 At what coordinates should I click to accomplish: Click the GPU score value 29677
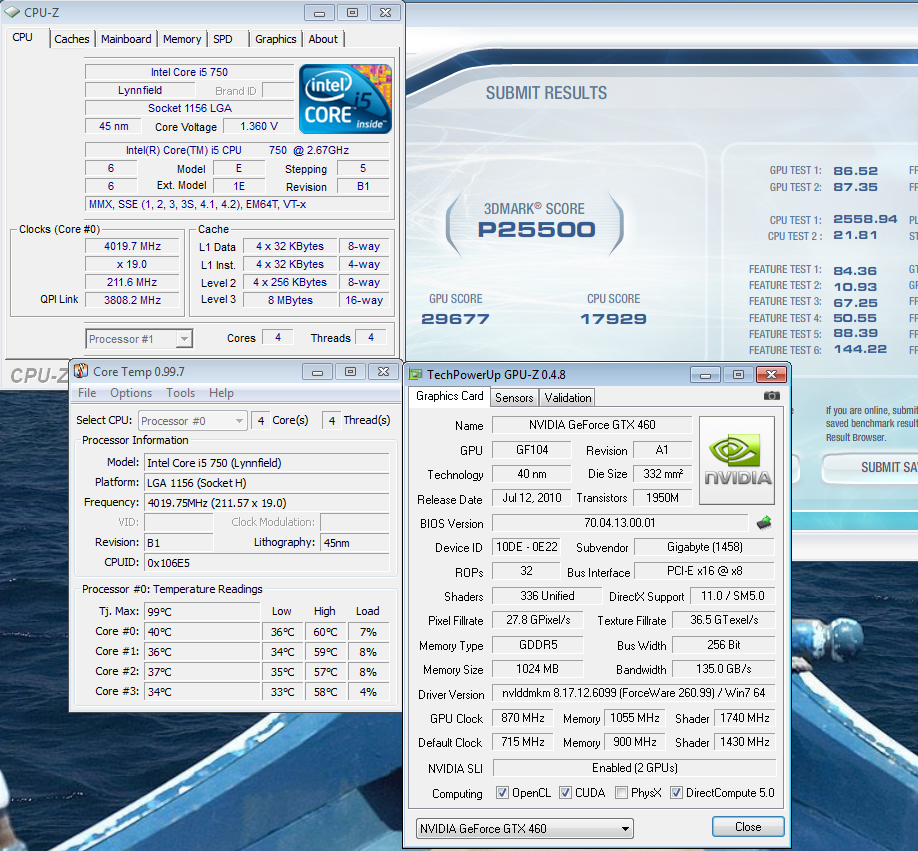click(455, 319)
